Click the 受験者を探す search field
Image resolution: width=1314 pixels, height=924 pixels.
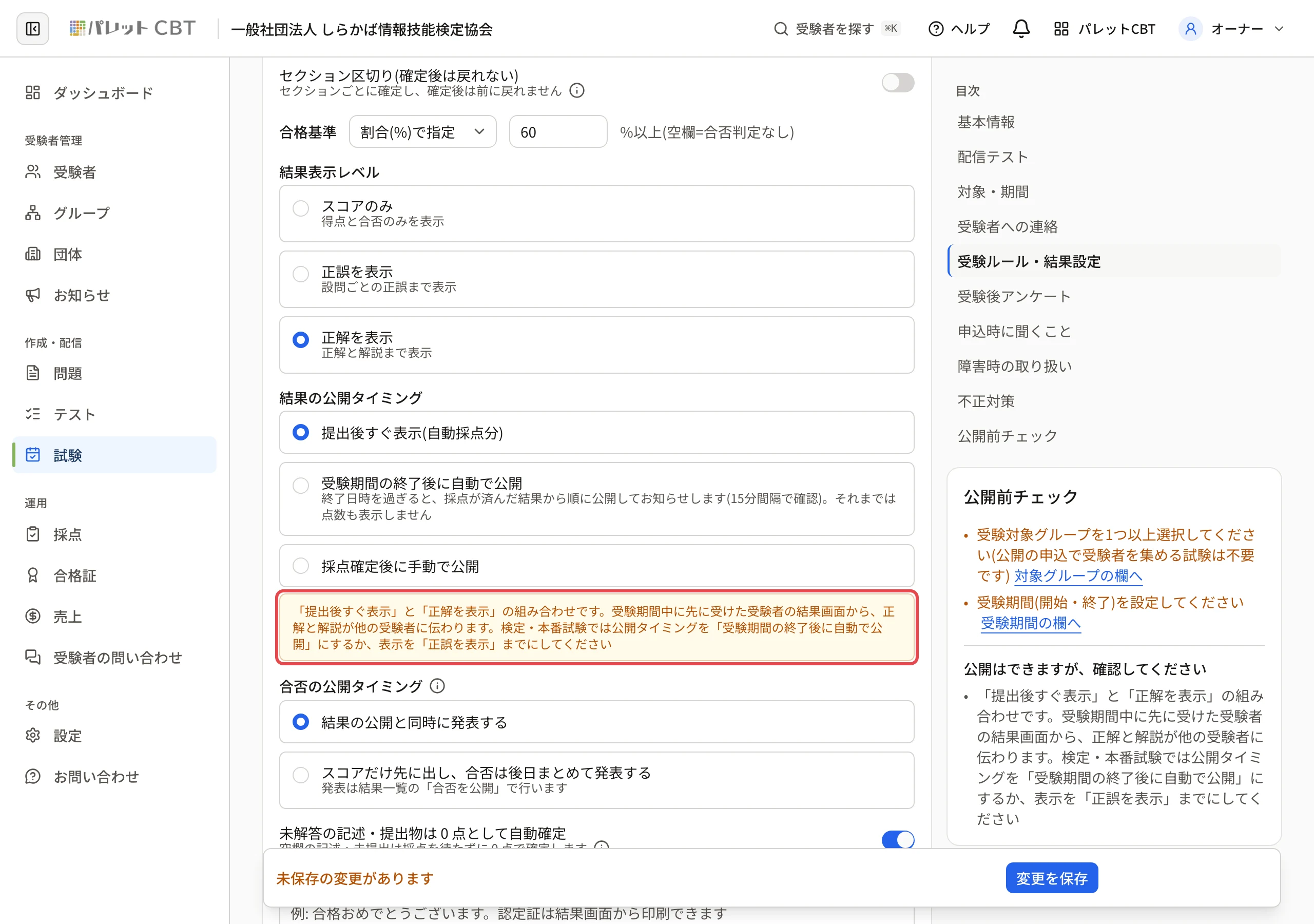pyautogui.click(x=837, y=29)
